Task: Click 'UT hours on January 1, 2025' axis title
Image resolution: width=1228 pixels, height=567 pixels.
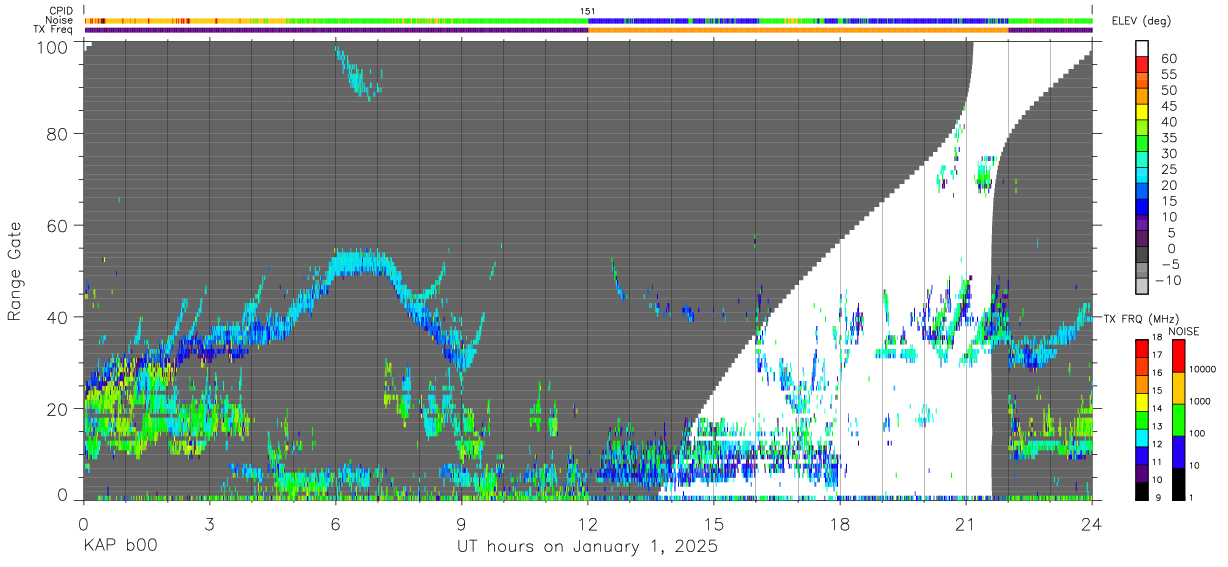Action: coord(588,546)
